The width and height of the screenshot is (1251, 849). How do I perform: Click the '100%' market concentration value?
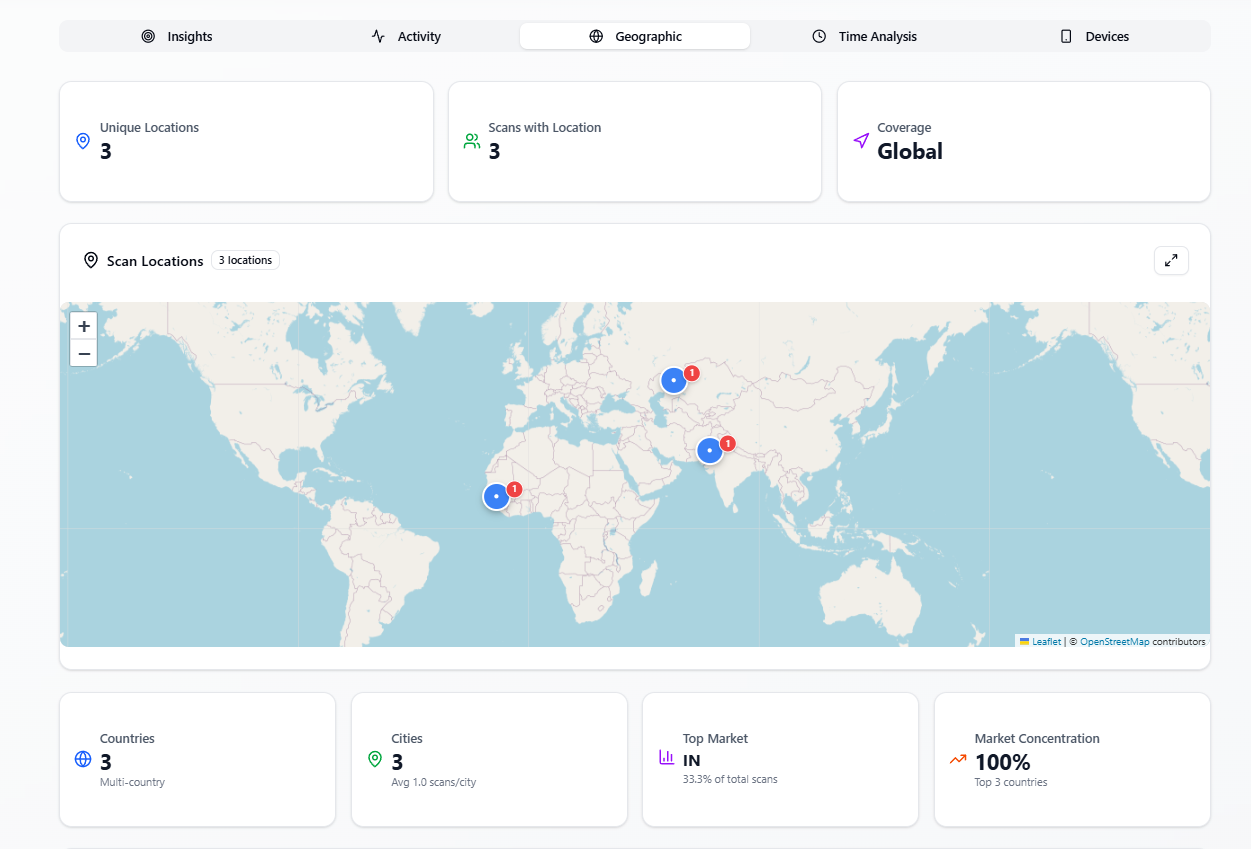(1002, 762)
